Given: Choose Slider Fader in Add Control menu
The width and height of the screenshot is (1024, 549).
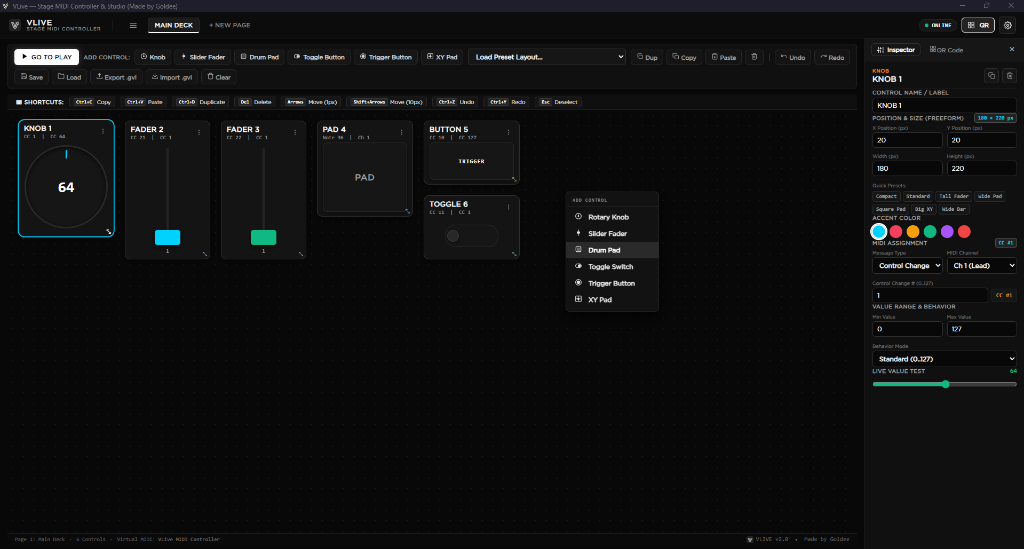Looking at the screenshot, I should pyautogui.click(x=612, y=233).
